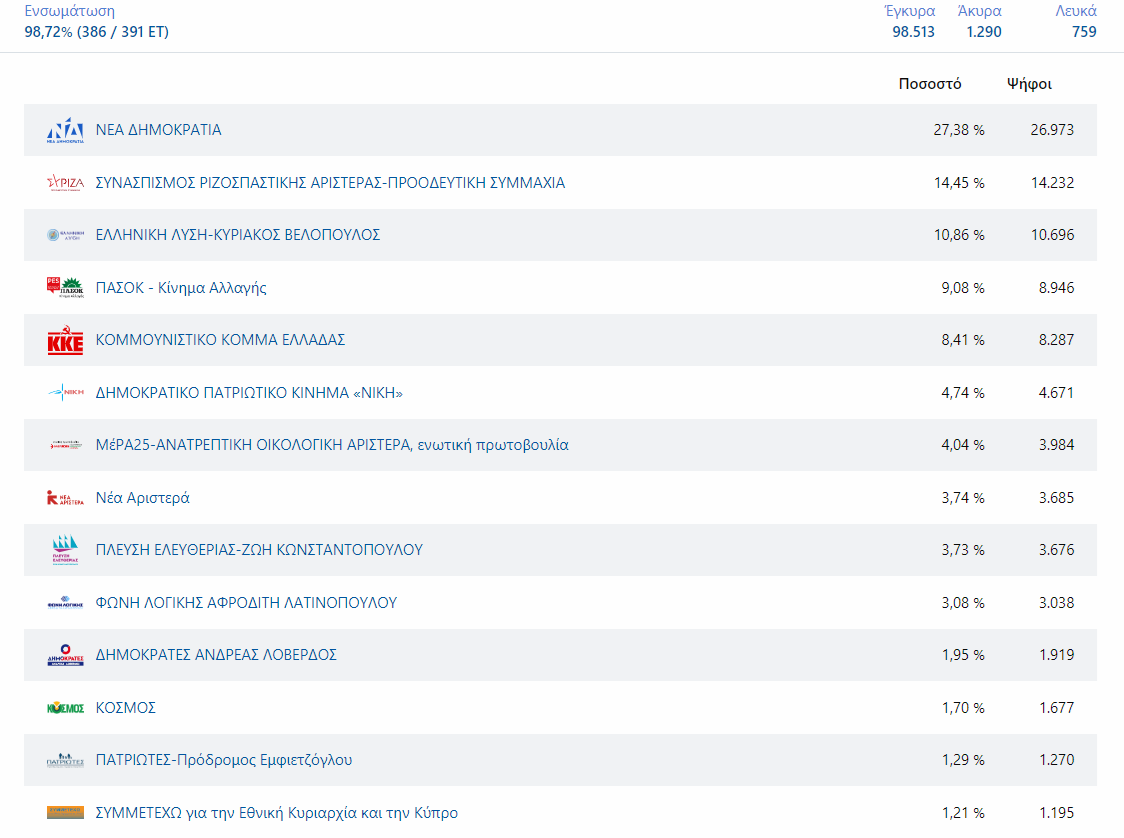The height and width of the screenshot is (838, 1124).
Task: Click ΠΑΣΟΚ vote count 8.946
Action: pyautogui.click(x=1057, y=287)
